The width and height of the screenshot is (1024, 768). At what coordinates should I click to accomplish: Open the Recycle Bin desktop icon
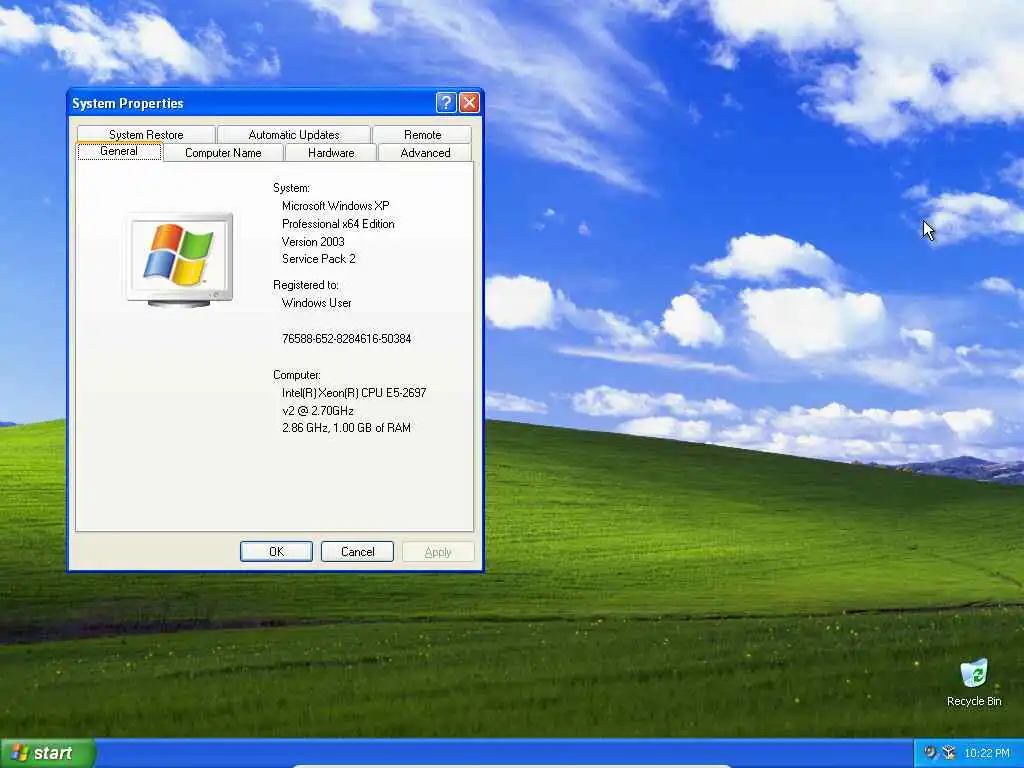[974, 682]
